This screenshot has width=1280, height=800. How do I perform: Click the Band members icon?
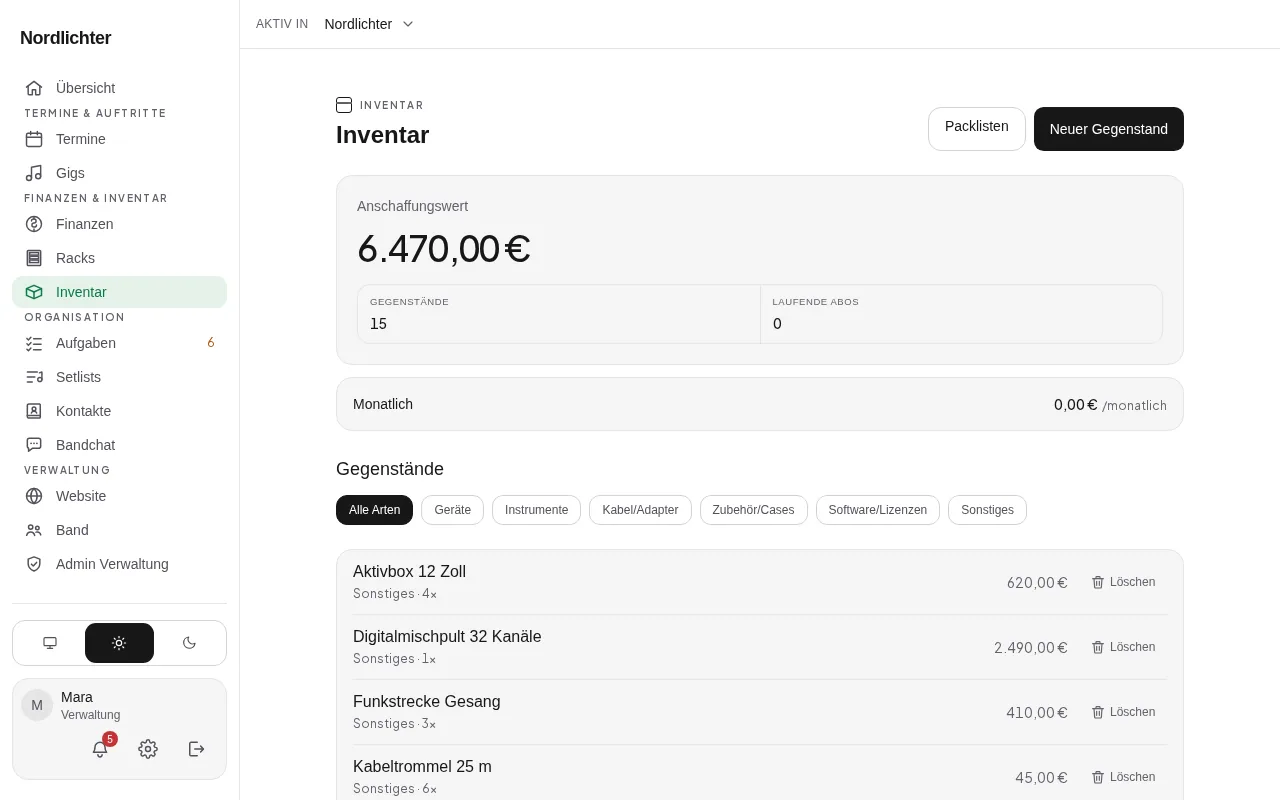[x=34, y=530]
